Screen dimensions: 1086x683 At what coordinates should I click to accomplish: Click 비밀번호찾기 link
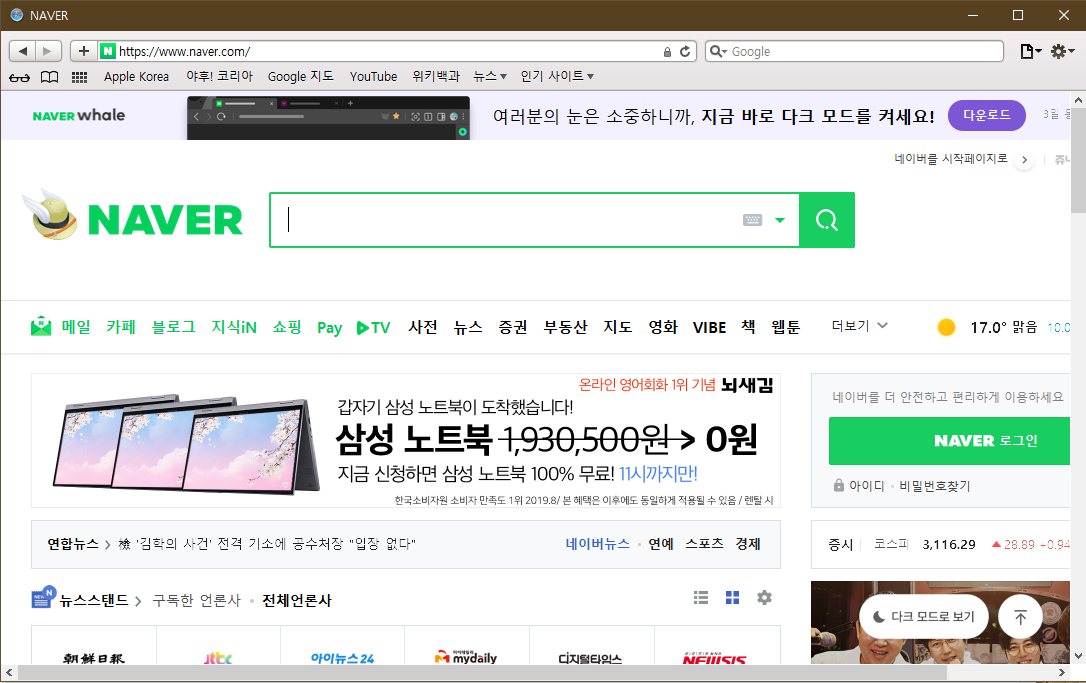pyautogui.click(x=934, y=486)
